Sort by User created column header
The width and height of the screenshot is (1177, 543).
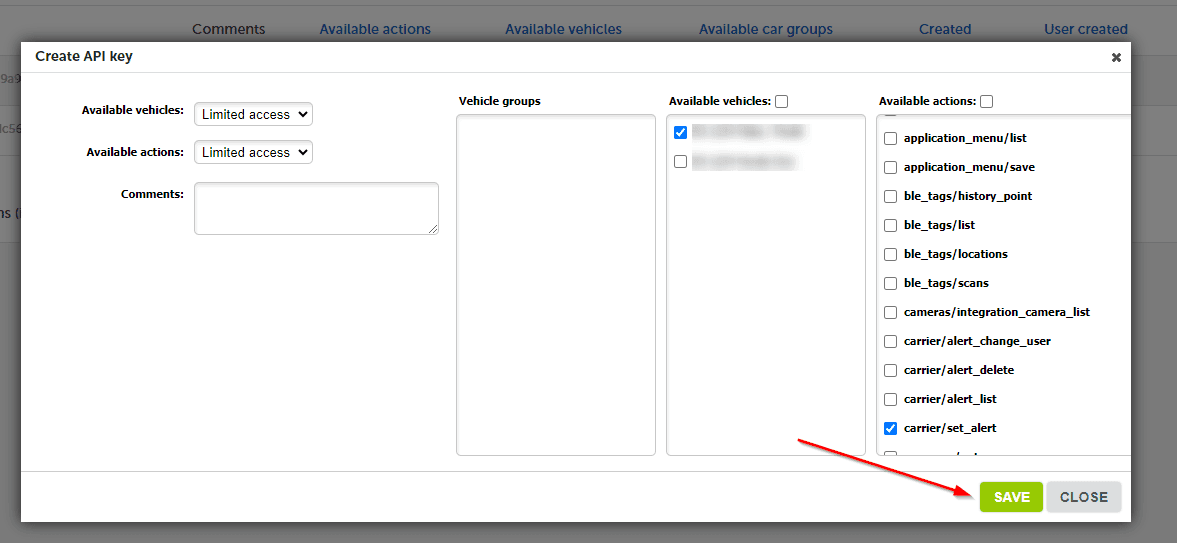point(1085,29)
